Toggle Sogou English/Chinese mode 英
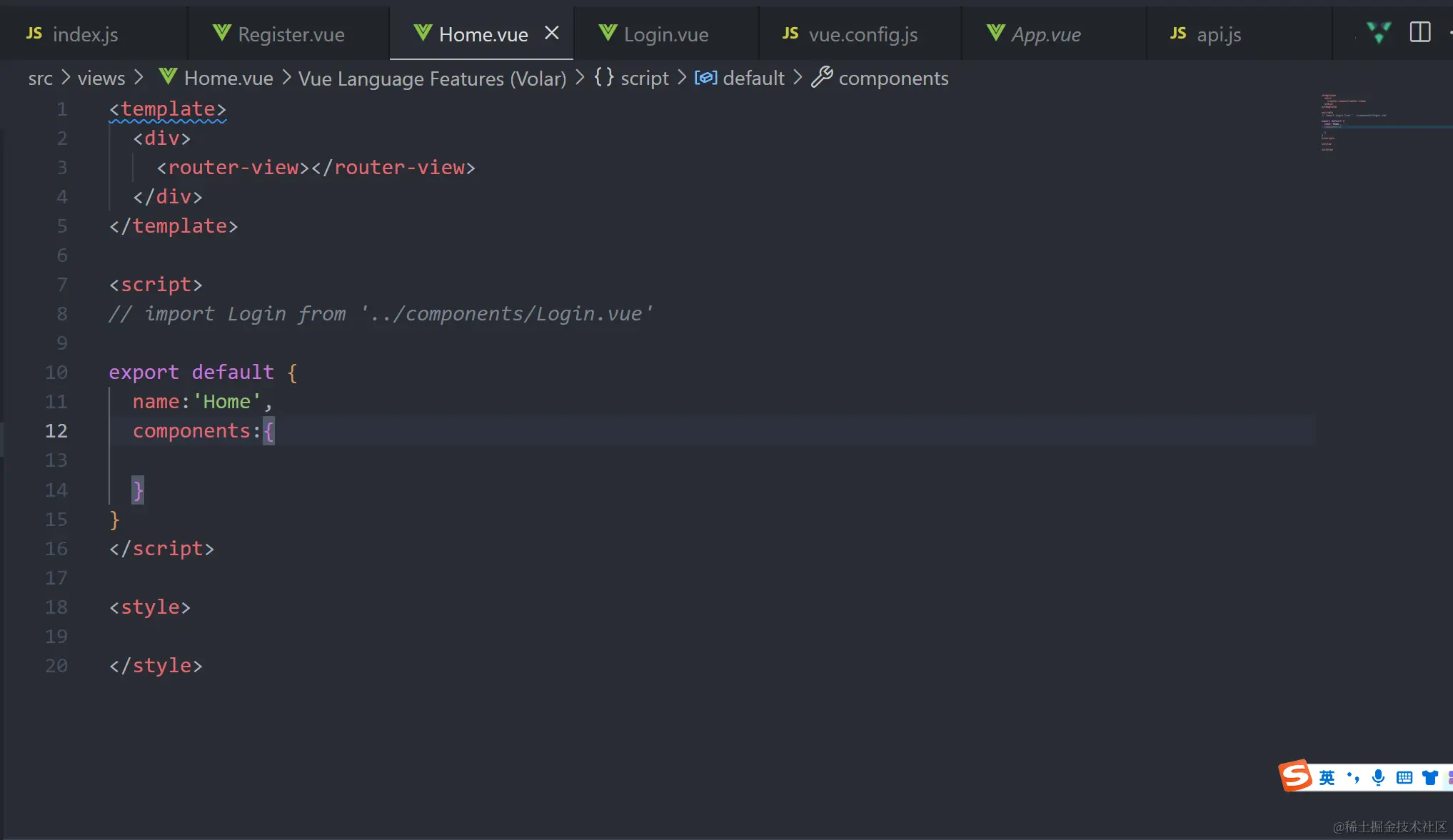The height and width of the screenshot is (840, 1453). tap(1327, 777)
